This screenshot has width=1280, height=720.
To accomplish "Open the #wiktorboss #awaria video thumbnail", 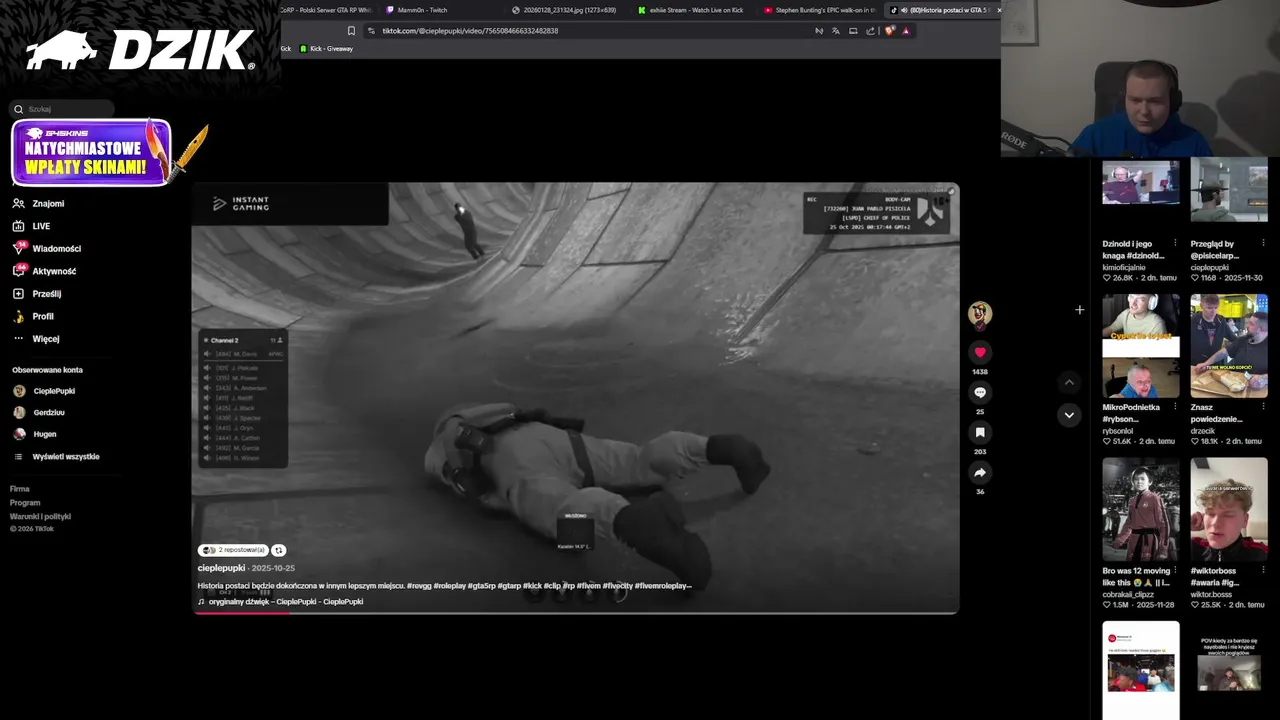I will coord(1229,510).
